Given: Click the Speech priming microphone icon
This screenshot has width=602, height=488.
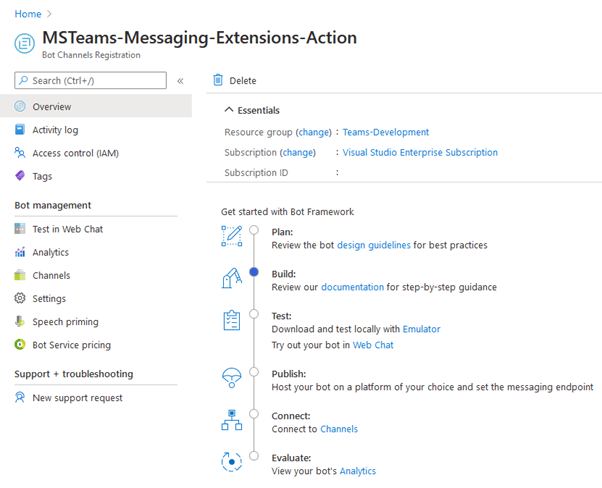Looking at the screenshot, I should [21, 322].
